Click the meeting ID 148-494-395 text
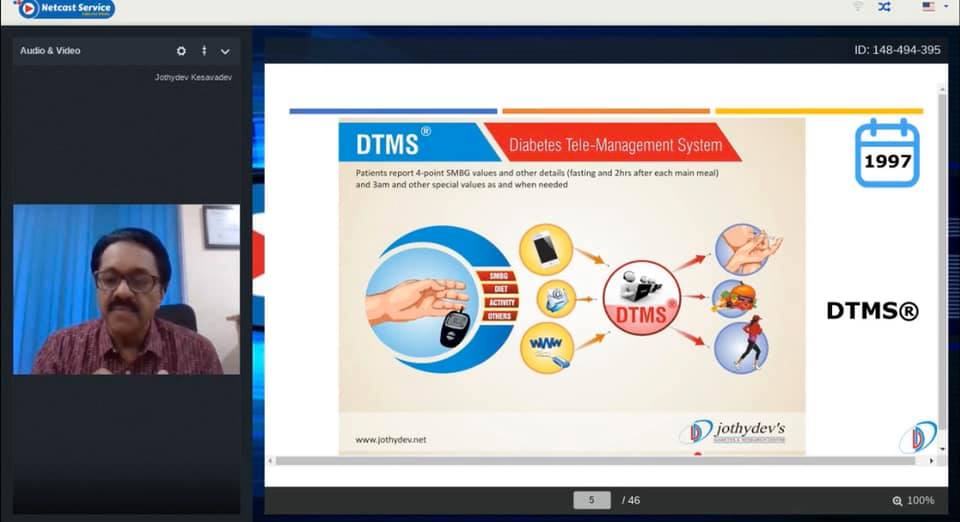960x522 pixels. tap(897, 50)
